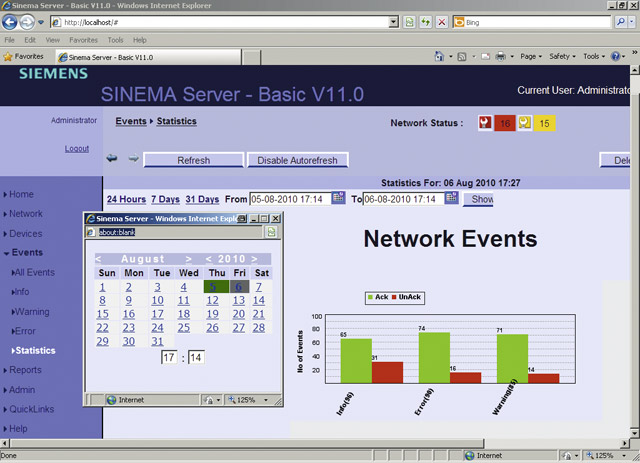Click the Favorites star icon
Viewport: 640px width, 463px height.
9,57
